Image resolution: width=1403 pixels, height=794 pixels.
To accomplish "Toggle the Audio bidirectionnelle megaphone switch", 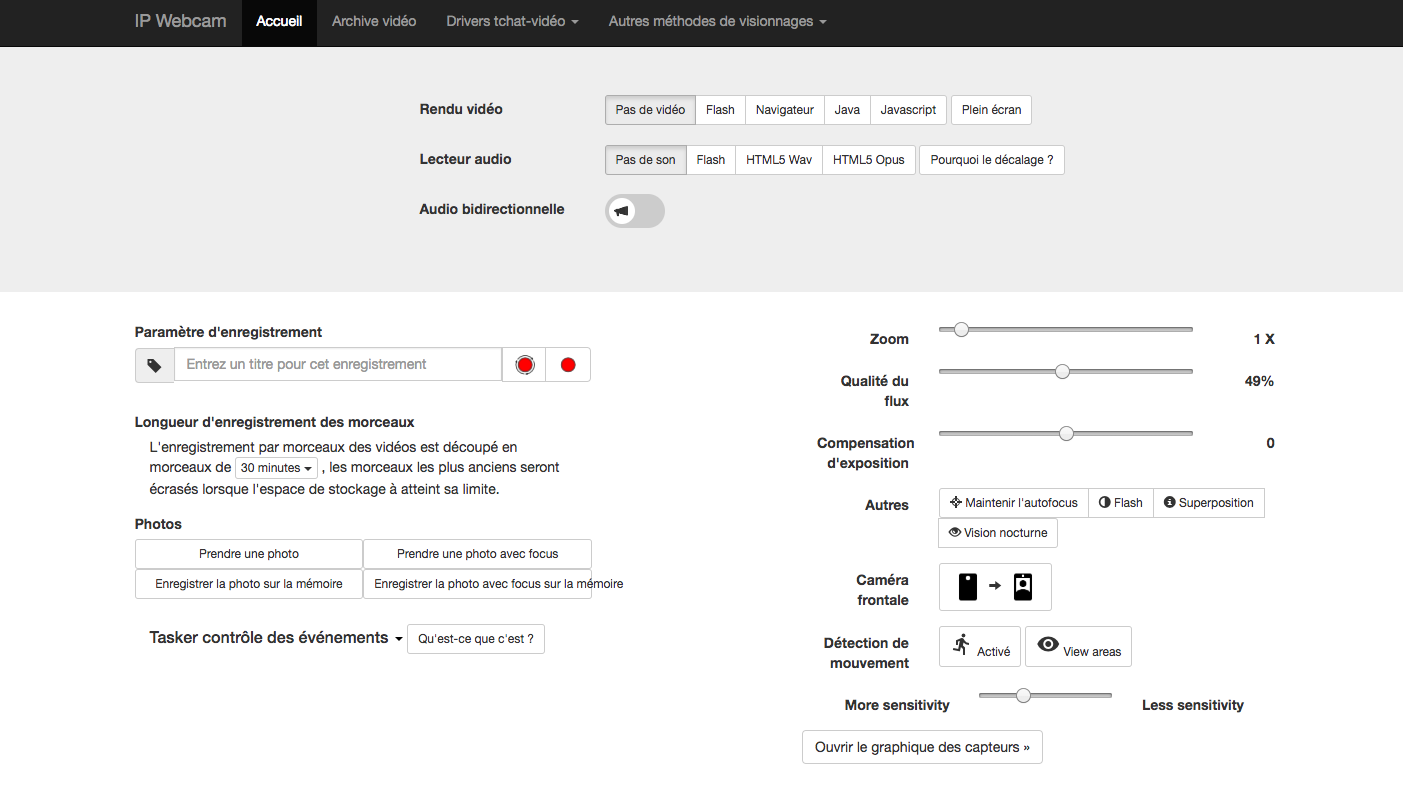I will (635, 211).
